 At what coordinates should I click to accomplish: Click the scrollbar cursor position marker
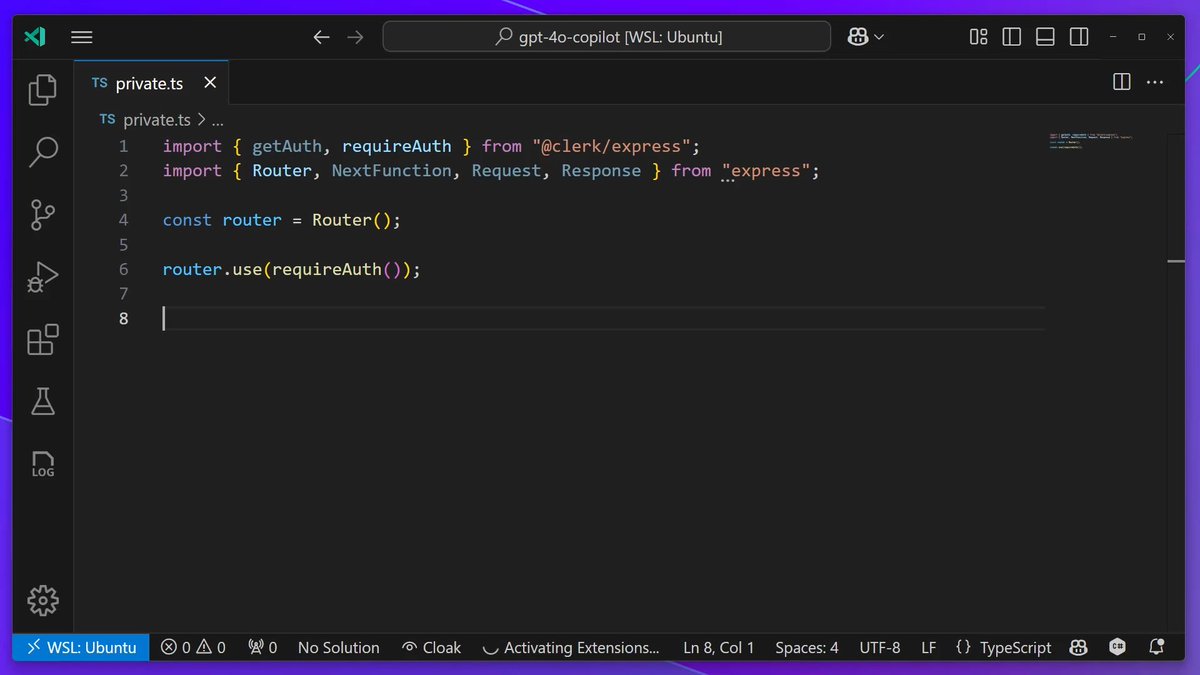[1176, 262]
